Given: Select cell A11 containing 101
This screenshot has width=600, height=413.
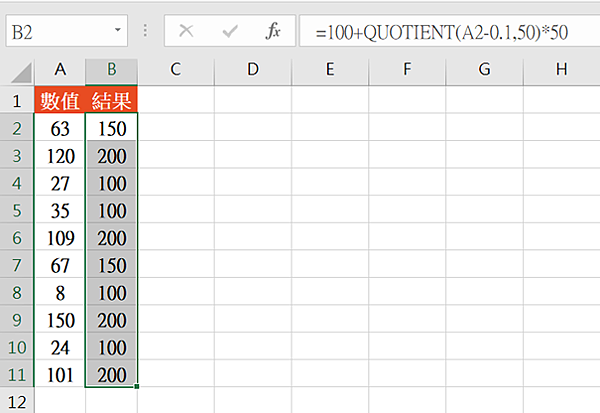Looking at the screenshot, I should coord(60,374).
